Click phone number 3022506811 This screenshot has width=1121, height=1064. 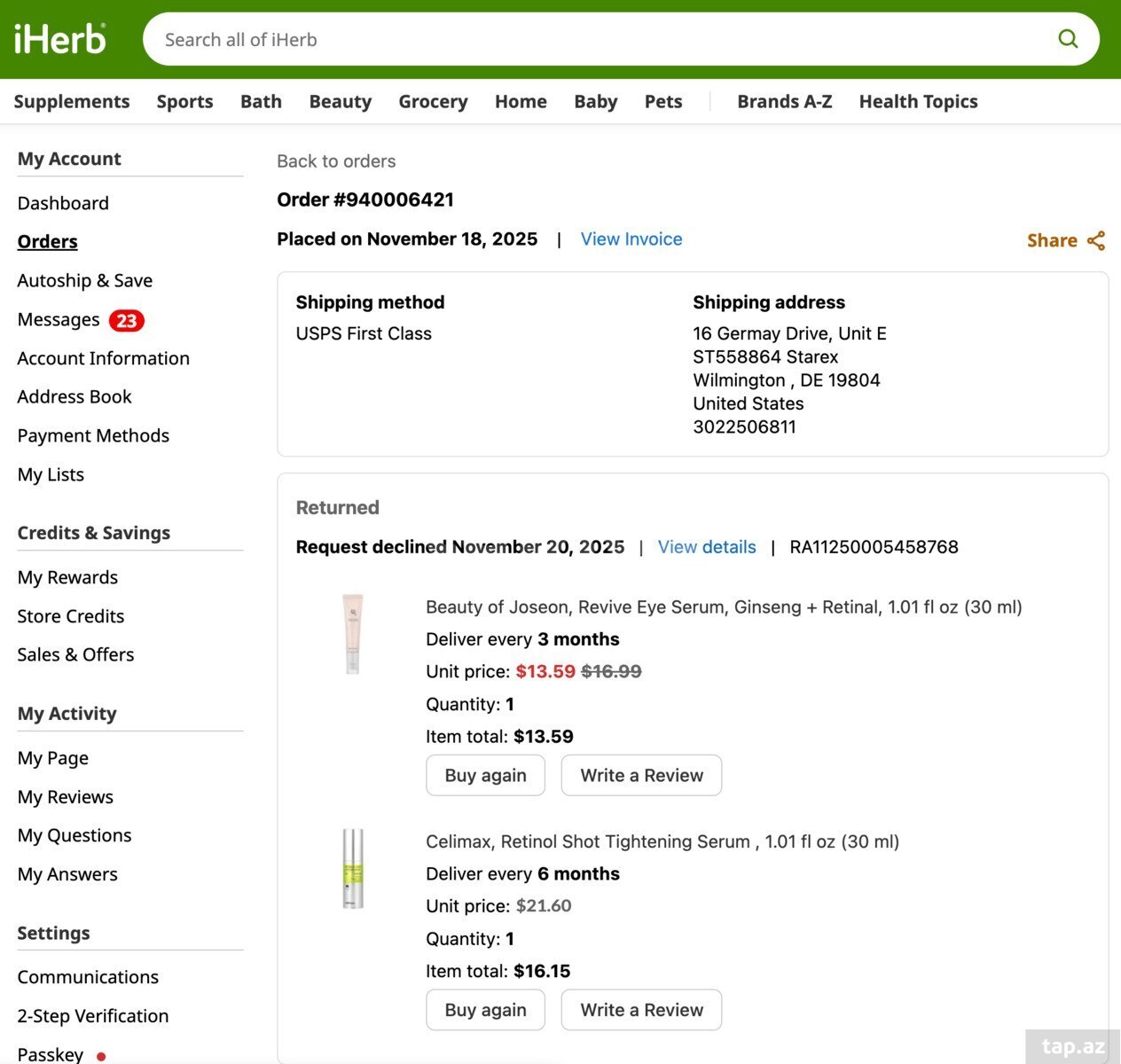click(744, 426)
